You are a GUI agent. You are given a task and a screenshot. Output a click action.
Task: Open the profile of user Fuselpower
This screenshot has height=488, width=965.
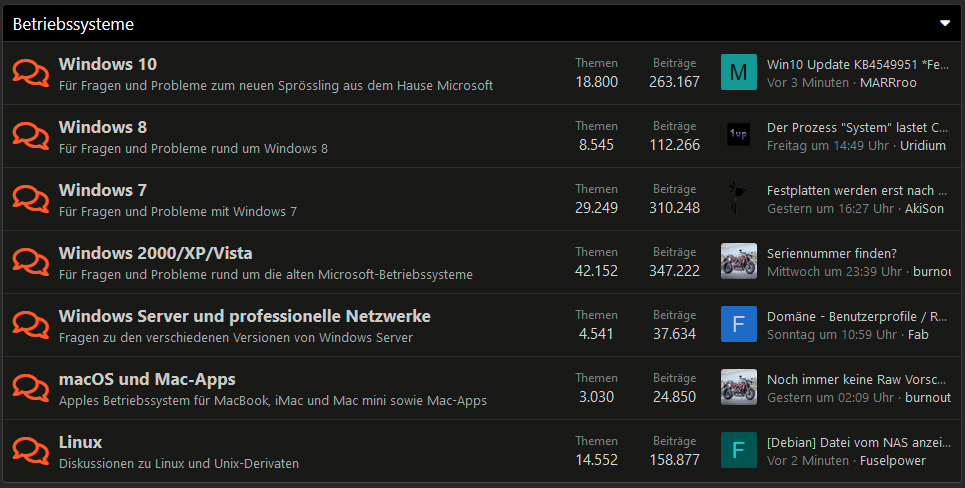coord(892,460)
